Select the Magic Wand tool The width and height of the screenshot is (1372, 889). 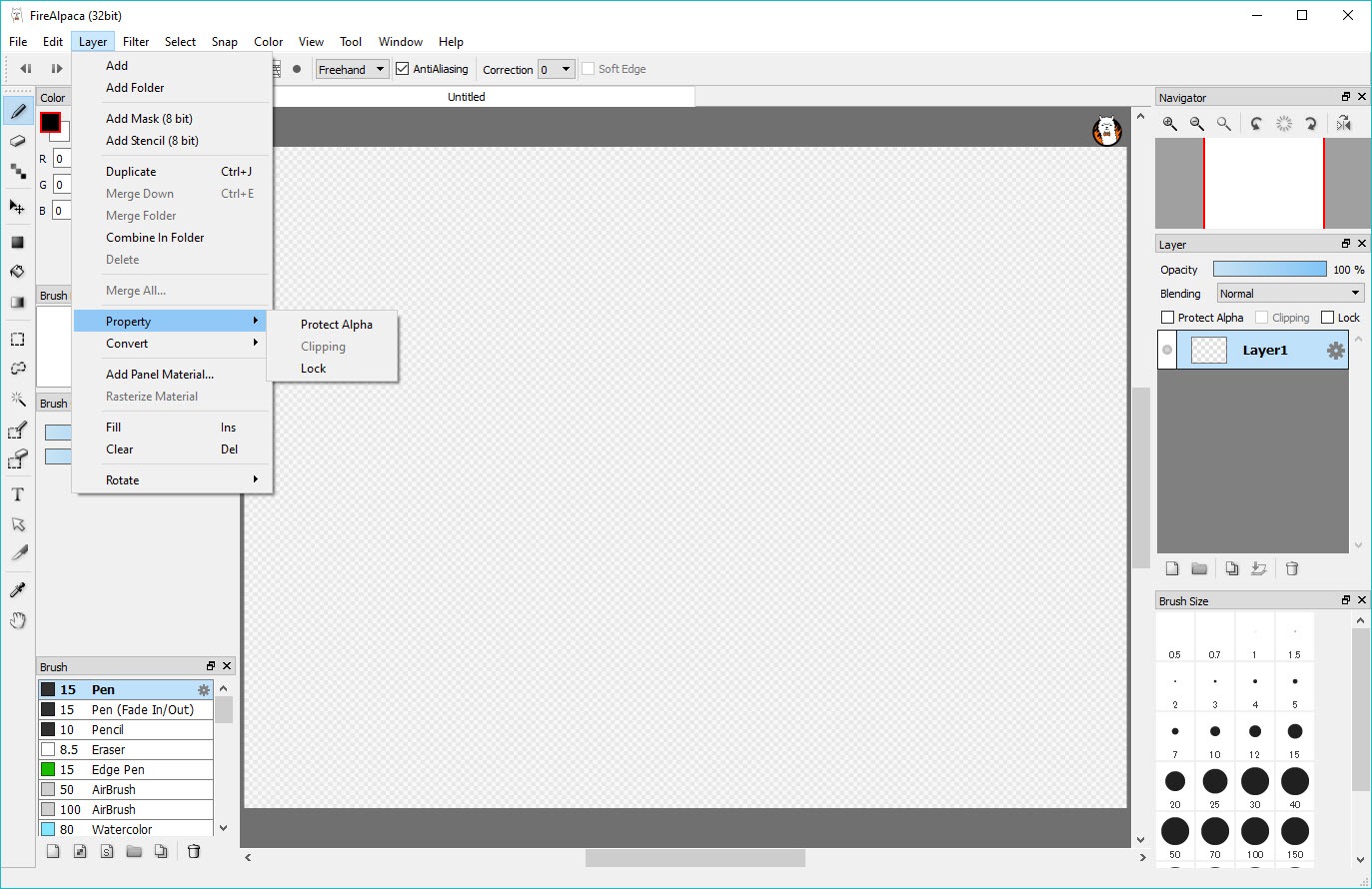click(x=17, y=400)
